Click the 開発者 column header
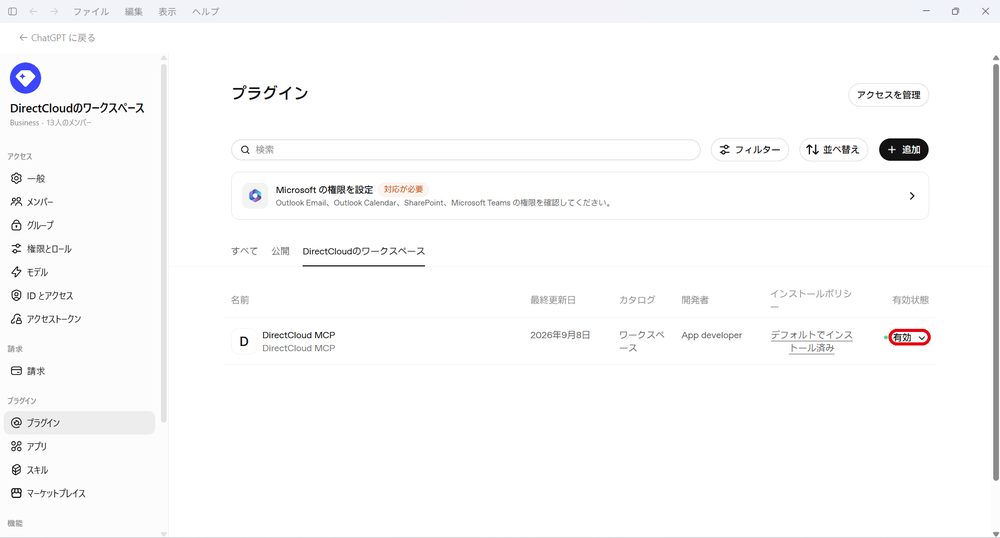1000x538 pixels. pyautogui.click(x=695, y=300)
